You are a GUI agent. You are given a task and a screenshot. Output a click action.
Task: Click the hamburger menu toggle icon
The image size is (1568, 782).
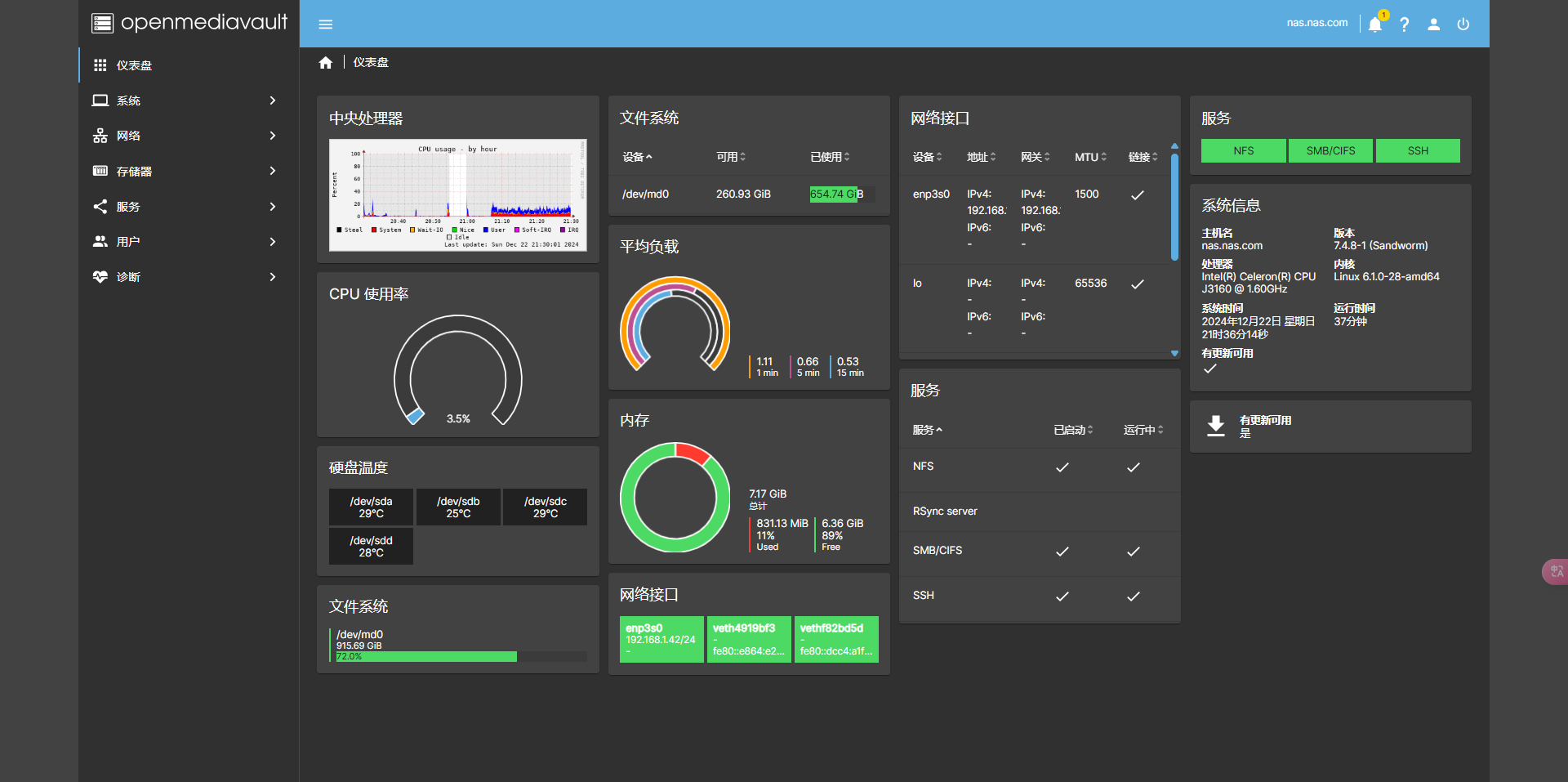(325, 25)
